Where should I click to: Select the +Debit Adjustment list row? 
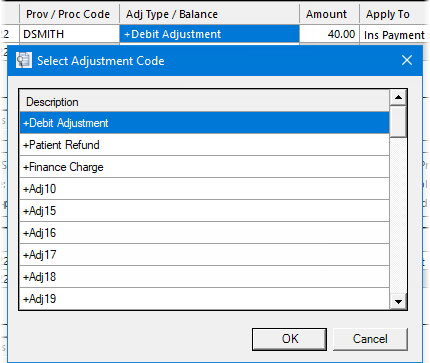(204, 123)
